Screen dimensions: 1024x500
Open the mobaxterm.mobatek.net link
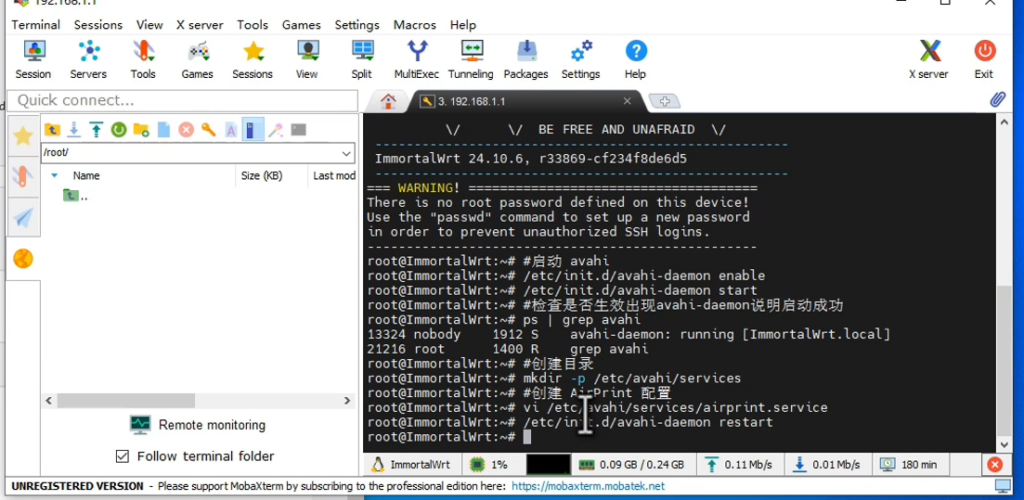588,486
